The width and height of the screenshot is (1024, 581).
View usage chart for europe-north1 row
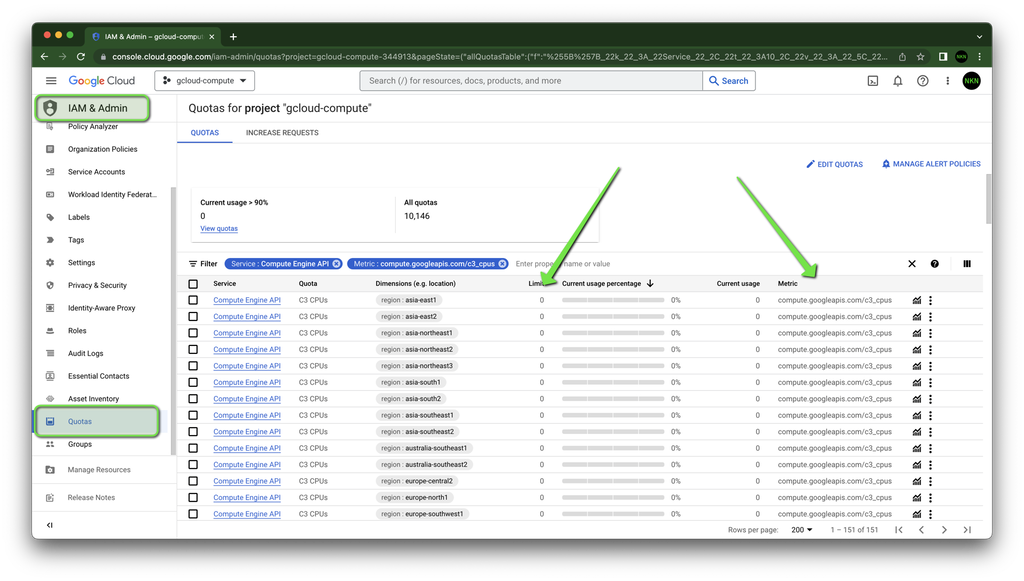coord(917,497)
